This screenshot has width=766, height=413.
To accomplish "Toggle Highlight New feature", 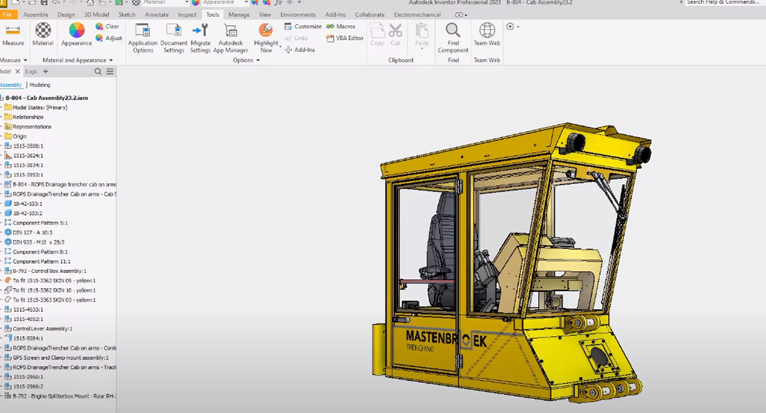I will [x=266, y=38].
